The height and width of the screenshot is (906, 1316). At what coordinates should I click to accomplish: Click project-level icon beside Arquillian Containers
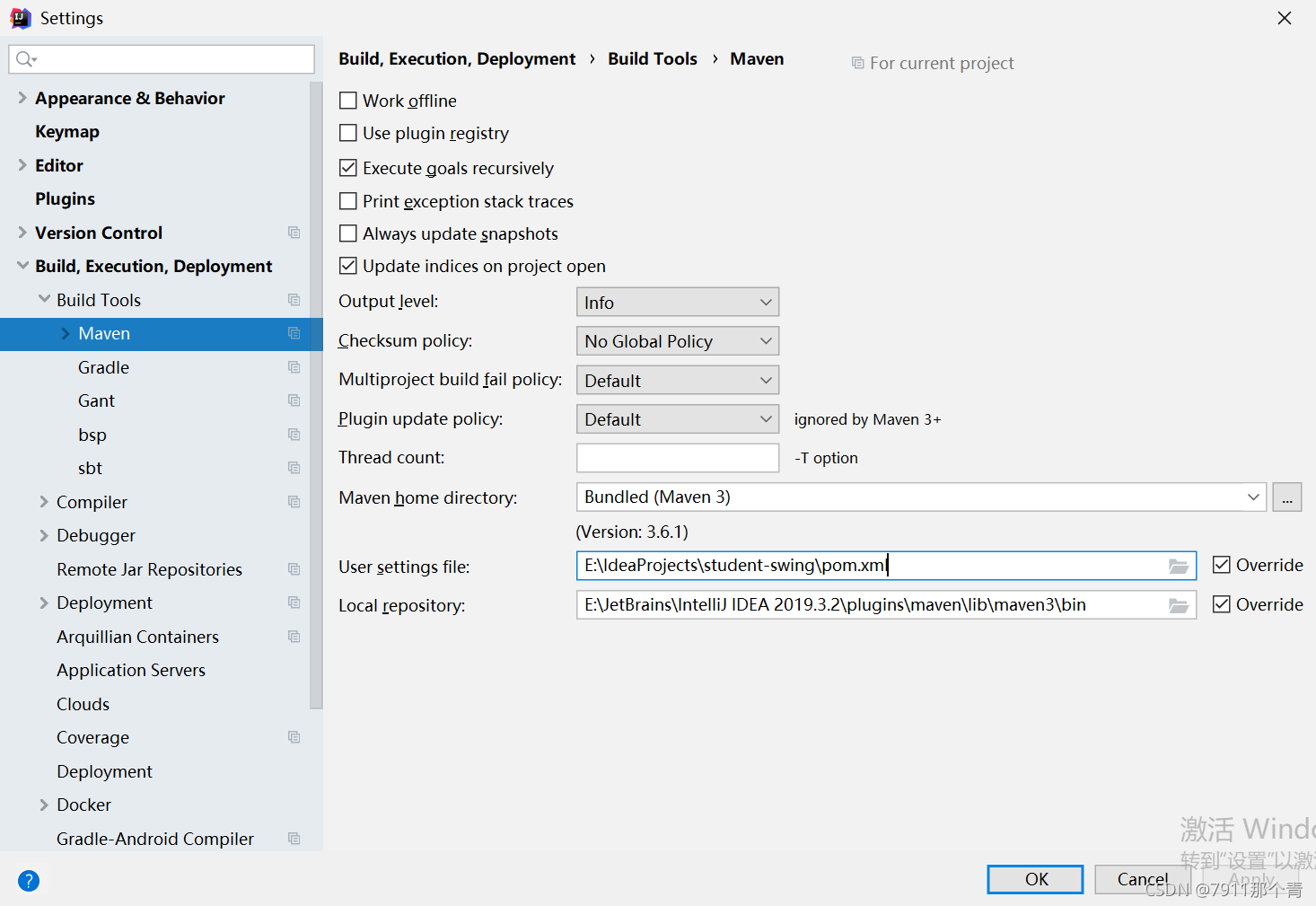coord(294,637)
